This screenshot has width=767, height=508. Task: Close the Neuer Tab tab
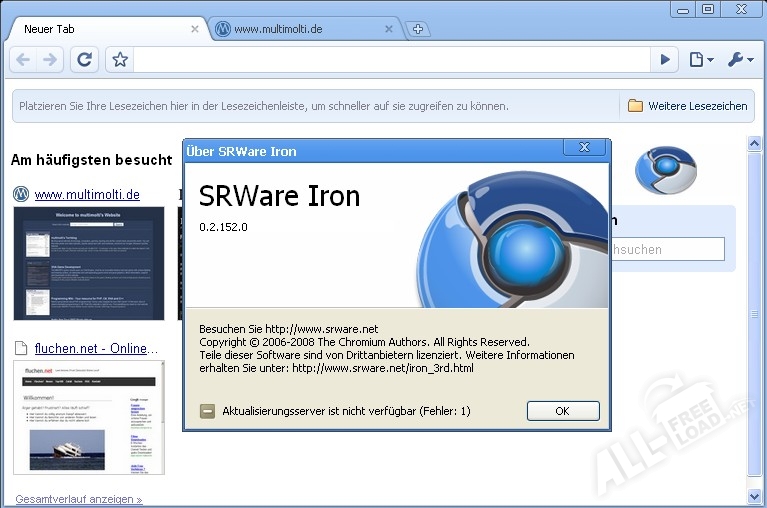[x=195, y=29]
